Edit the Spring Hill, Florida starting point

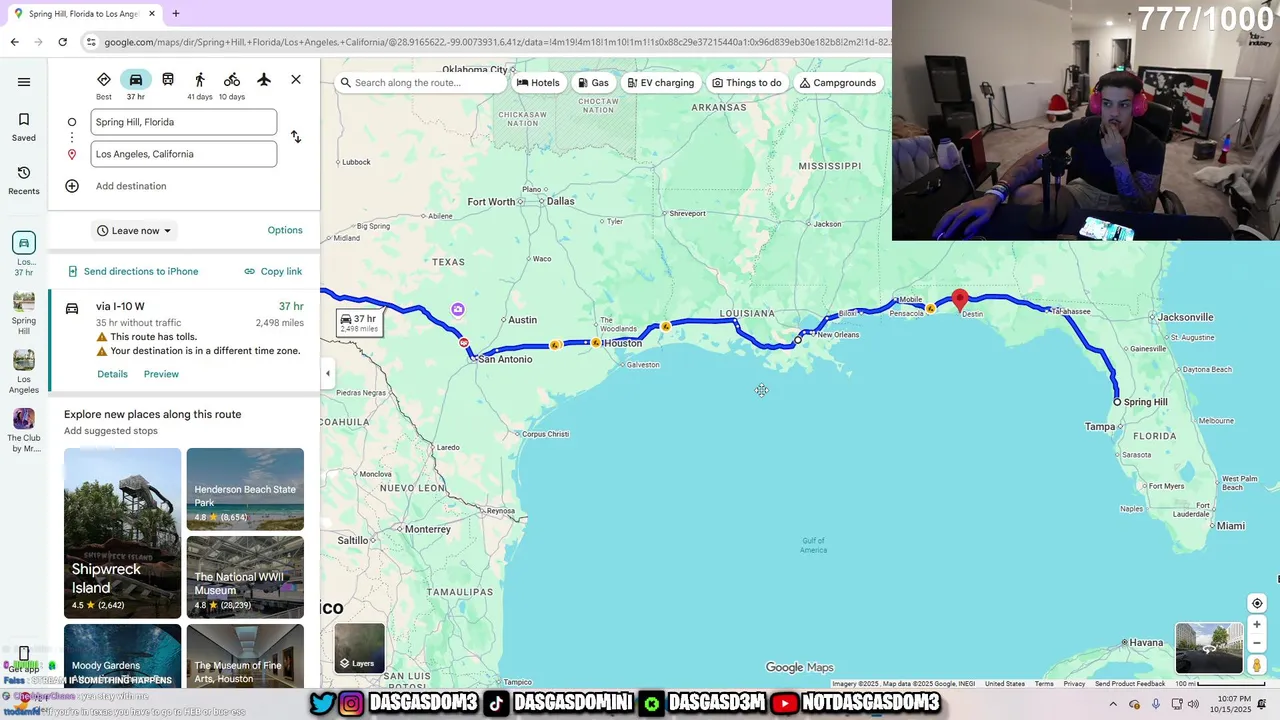pyautogui.click(x=184, y=122)
